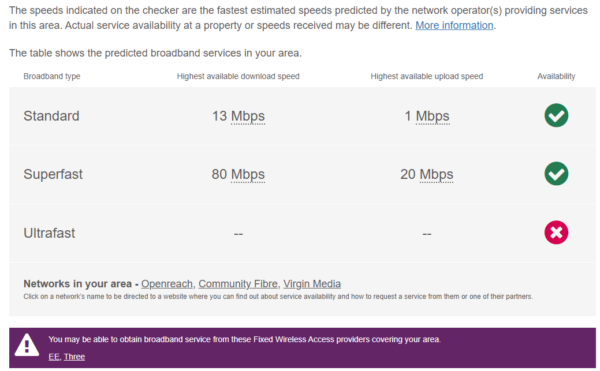600x371 pixels.
Task: Open the Openreach network link
Action: pyautogui.click(x=167, y=284)
